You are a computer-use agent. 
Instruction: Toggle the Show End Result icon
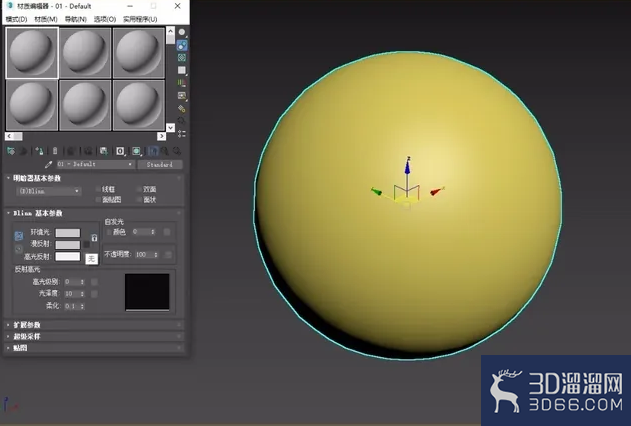[153, 151]
